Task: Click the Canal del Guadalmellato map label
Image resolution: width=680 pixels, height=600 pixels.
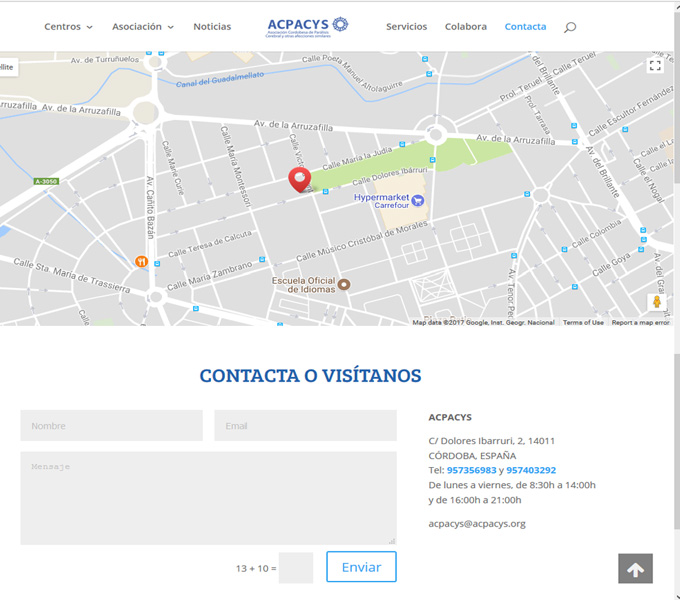Action: (220, 79)
